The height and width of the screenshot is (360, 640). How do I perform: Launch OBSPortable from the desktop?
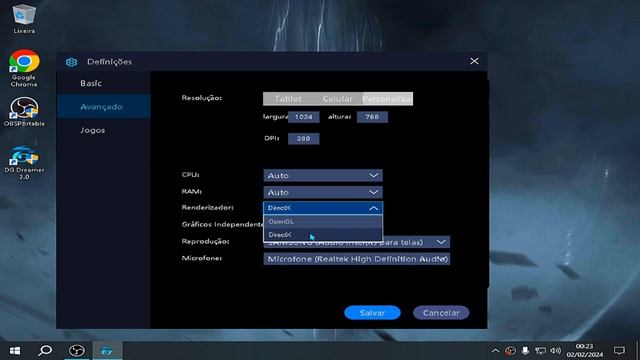click(24, 112)
